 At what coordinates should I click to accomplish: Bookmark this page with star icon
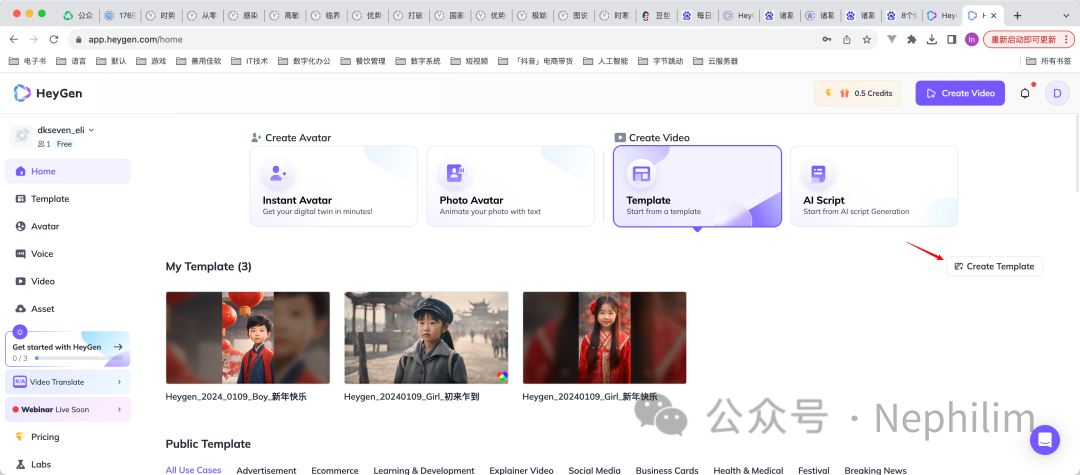(866, 39)
